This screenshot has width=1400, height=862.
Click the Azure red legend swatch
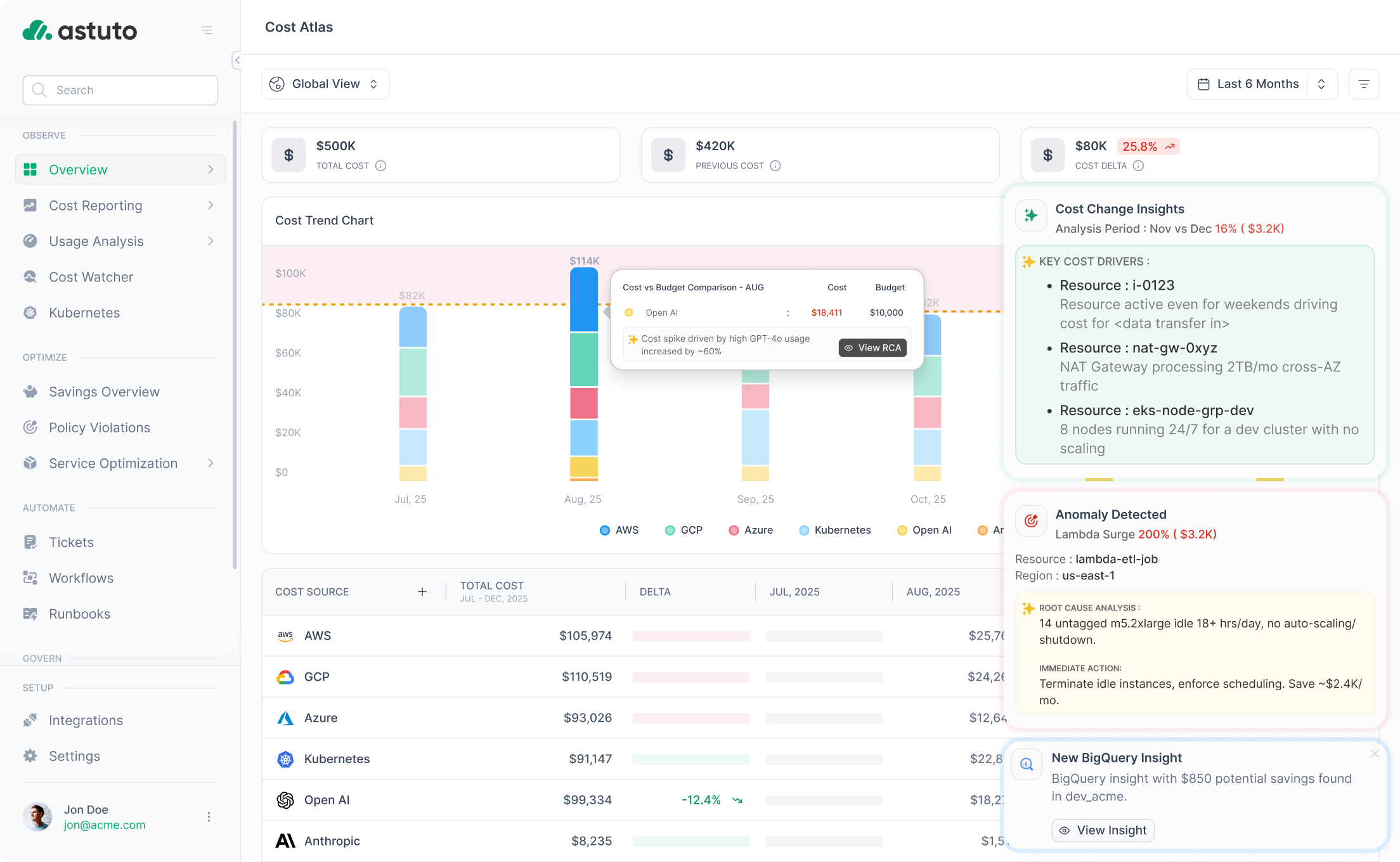(734, 531)
